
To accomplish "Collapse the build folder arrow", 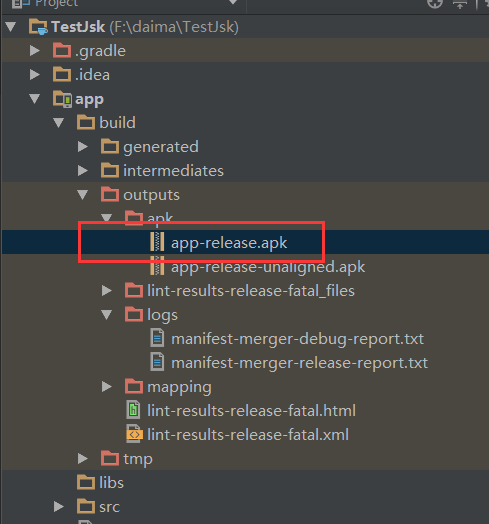I will coord(59,123).
